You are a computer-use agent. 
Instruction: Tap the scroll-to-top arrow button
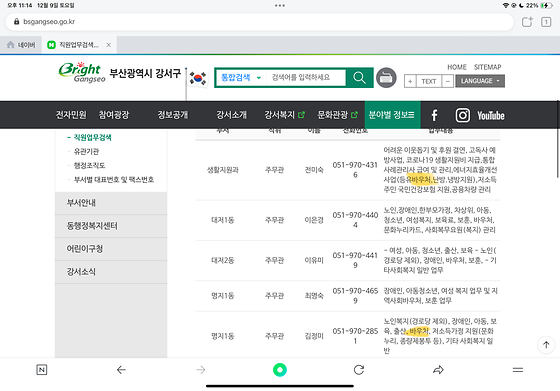click(x=546, y=345)
